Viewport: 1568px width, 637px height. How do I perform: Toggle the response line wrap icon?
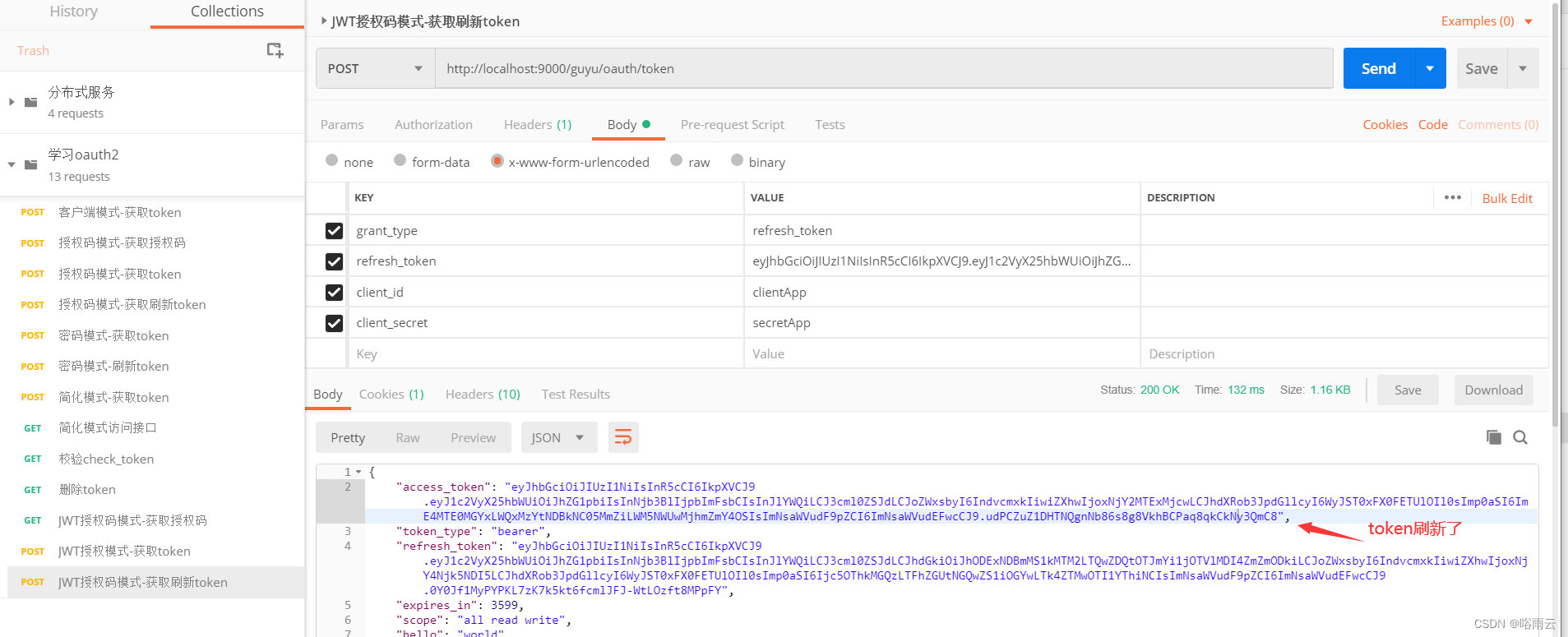(x=623, y=437)
